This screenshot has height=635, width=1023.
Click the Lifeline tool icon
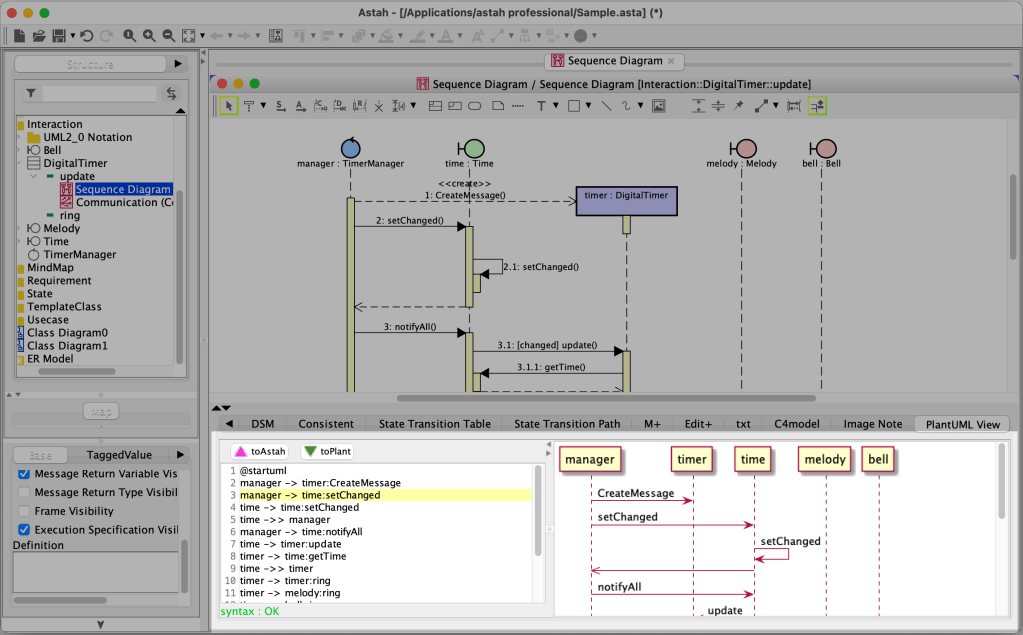[248, 105]
